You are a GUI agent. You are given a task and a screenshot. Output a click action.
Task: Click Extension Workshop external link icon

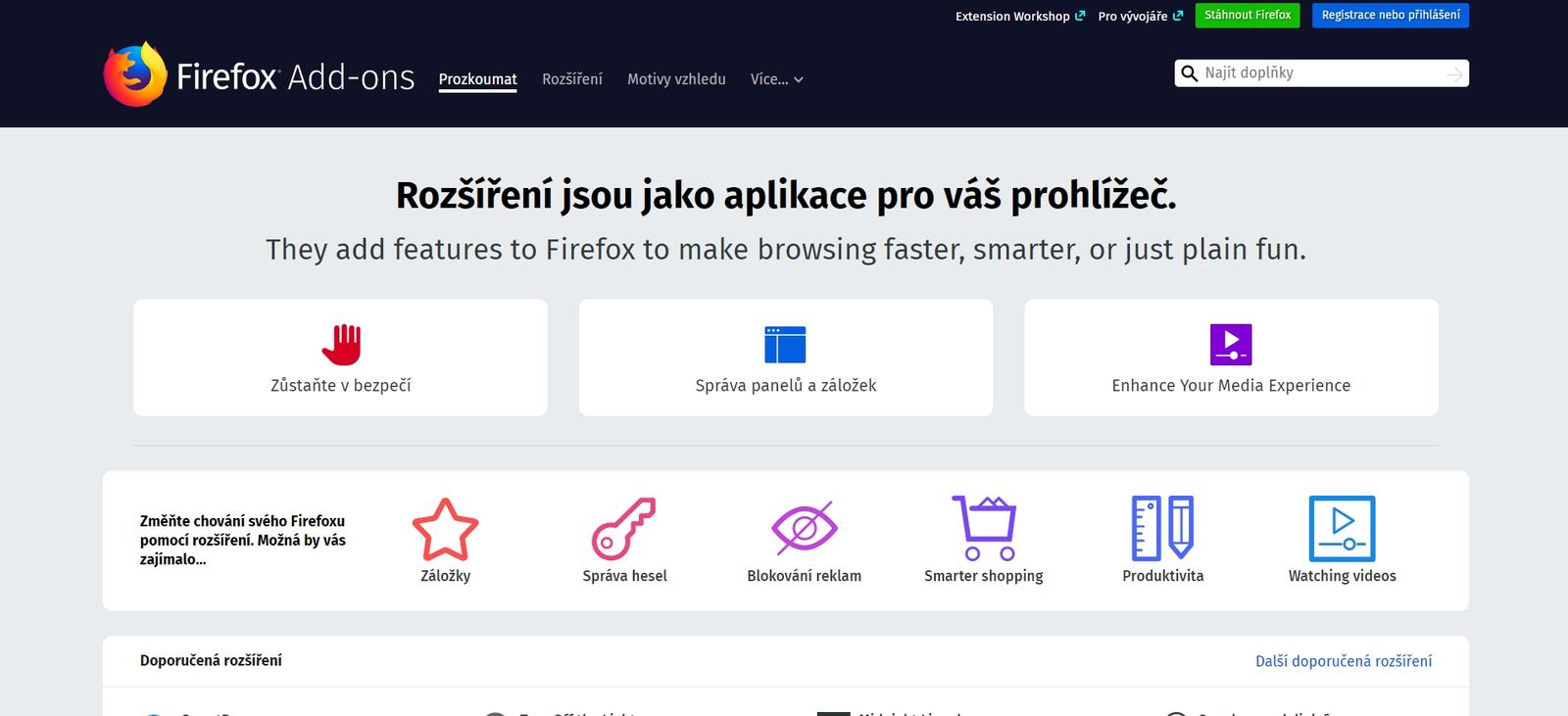click(x=1080, y=16)
